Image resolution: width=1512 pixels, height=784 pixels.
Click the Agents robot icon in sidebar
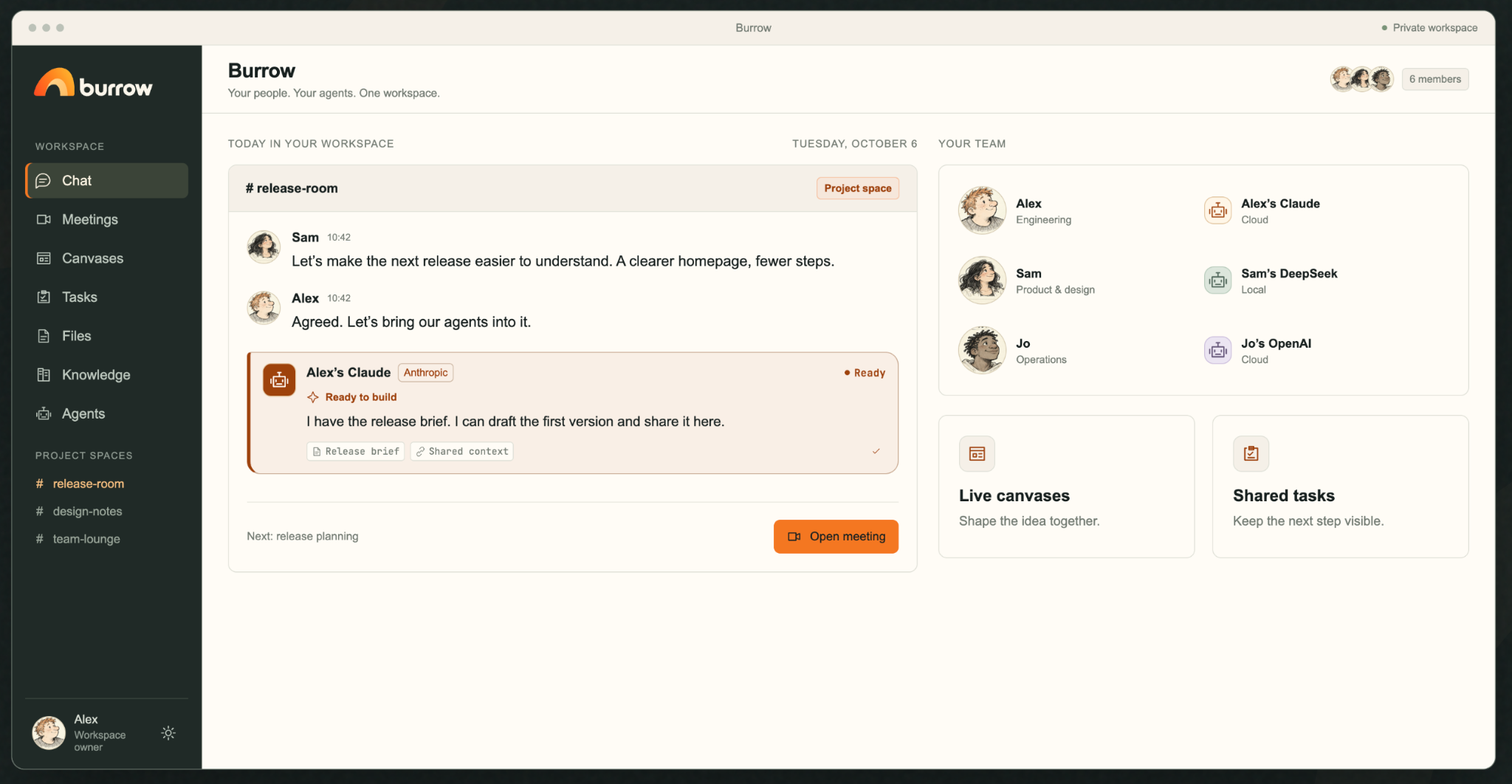[x=44, y=413]
